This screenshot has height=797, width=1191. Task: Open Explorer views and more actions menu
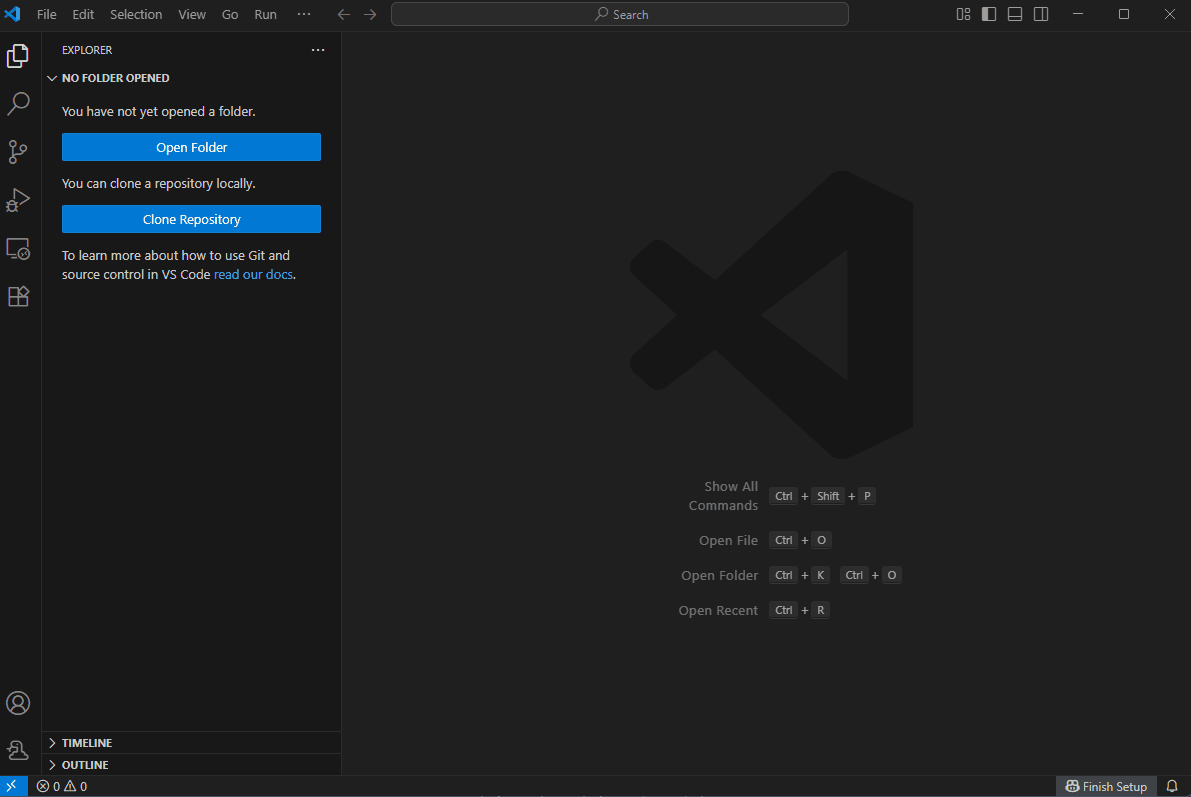pyautogui.click(x=318, y=50)
